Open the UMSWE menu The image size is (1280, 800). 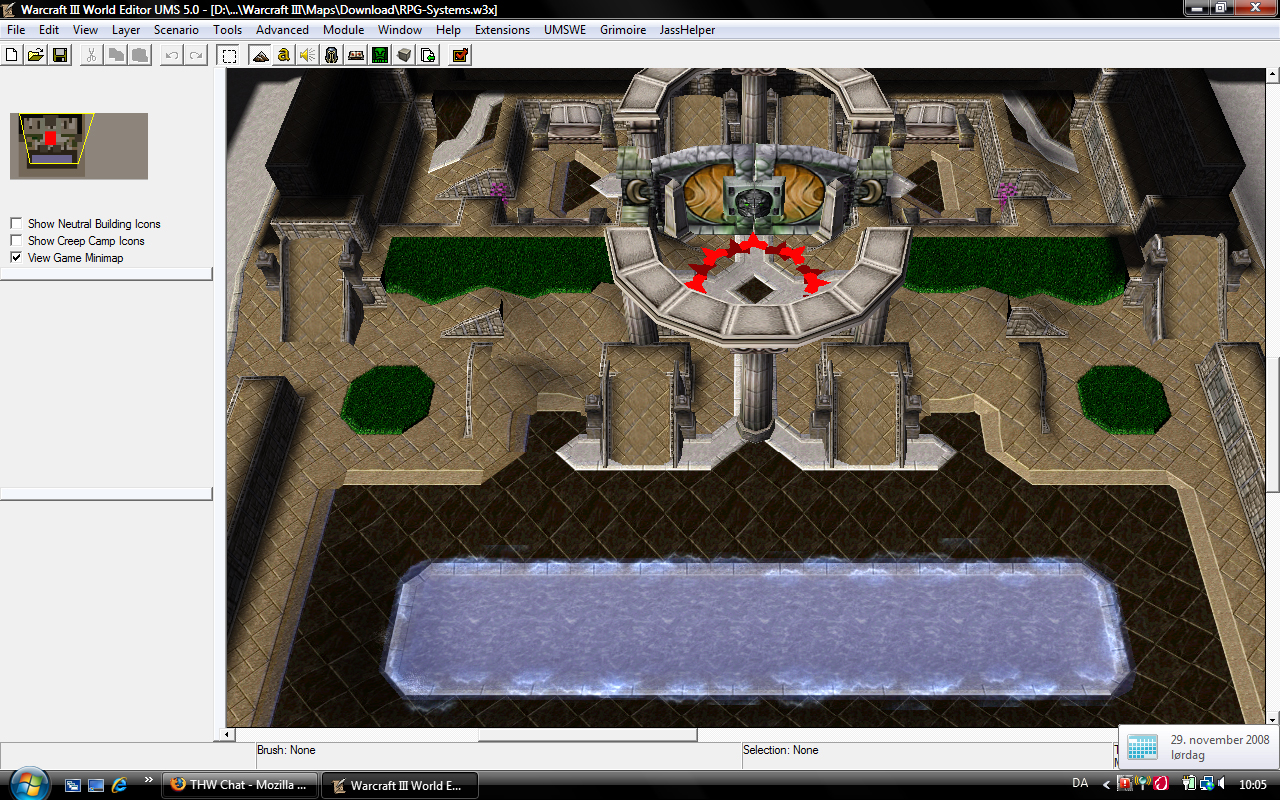click(x=565, y=30)
